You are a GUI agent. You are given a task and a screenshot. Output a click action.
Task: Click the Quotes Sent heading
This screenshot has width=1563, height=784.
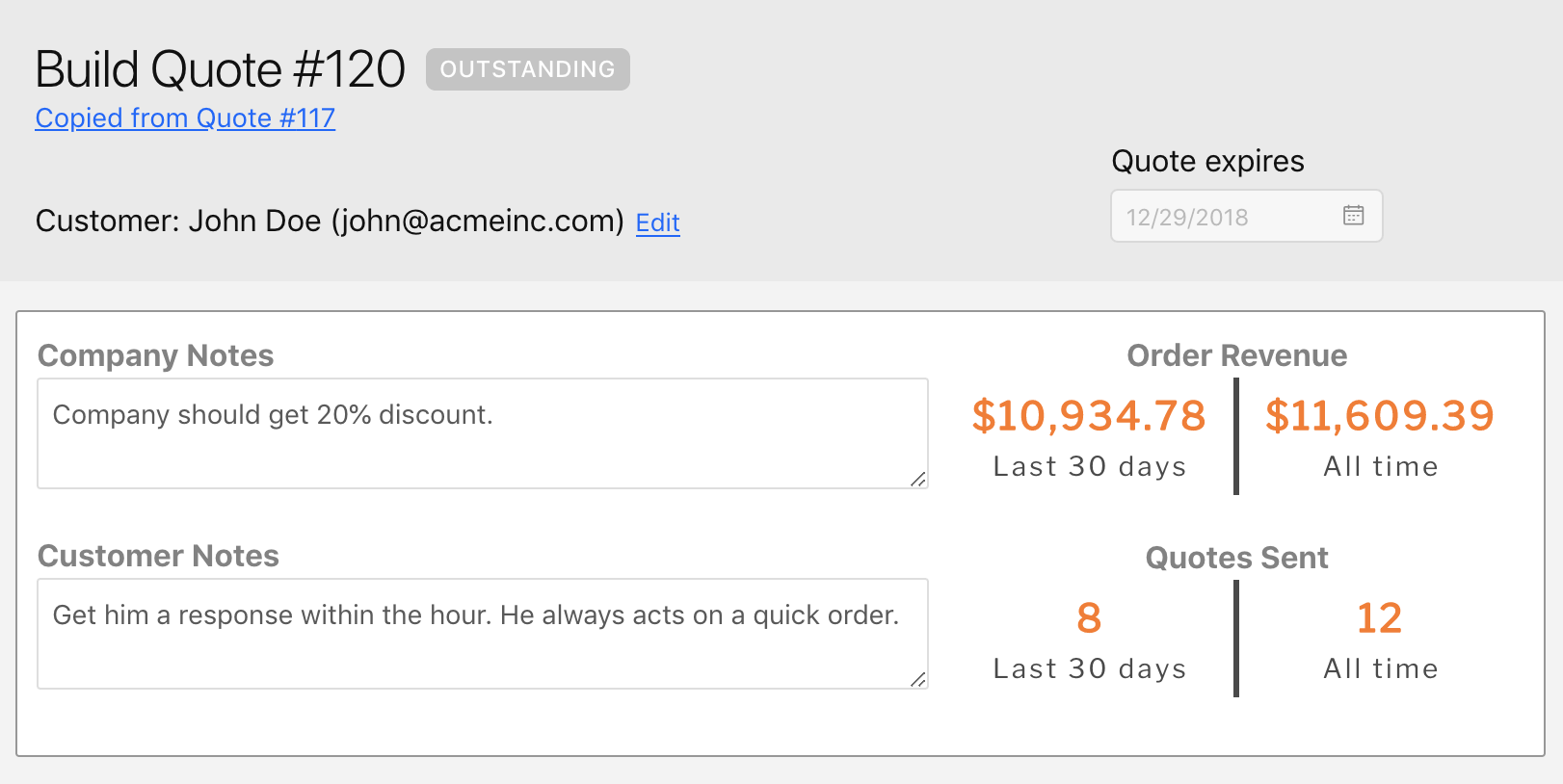[x=1236, y=558]
